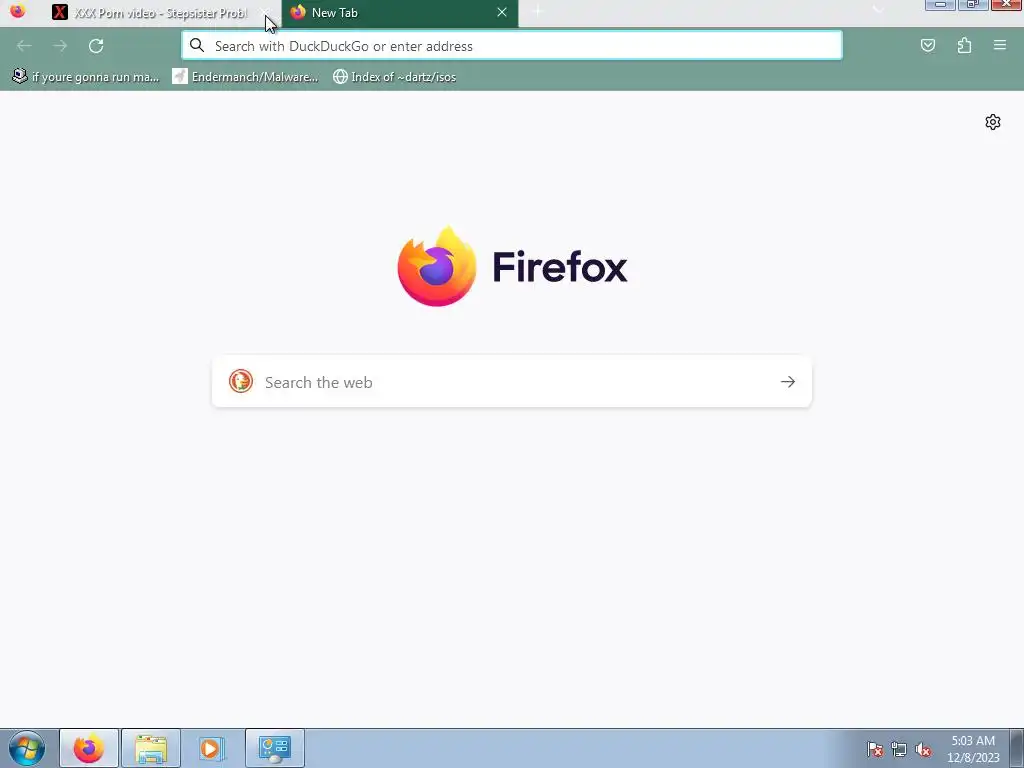1024x768 pixels.
Task: Close the New Tab tab
Action: (x=502, y=12)
